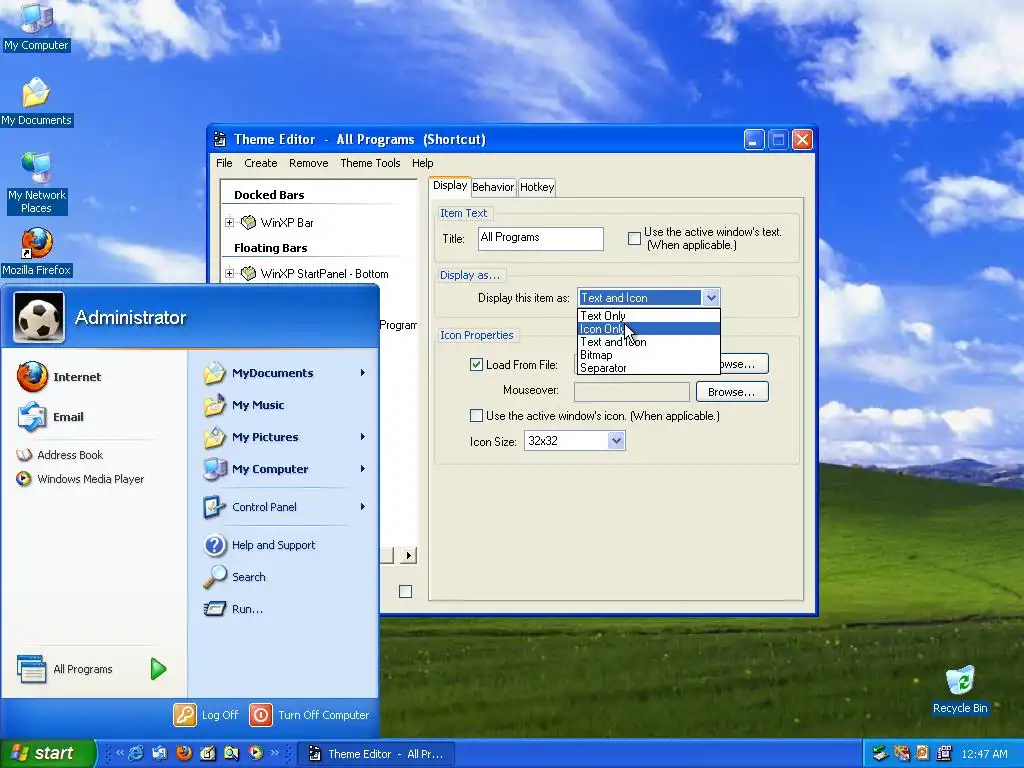1024x768 pixels.
Task: Choose 'Bitmap' from the display list
Action: point(649,355)
